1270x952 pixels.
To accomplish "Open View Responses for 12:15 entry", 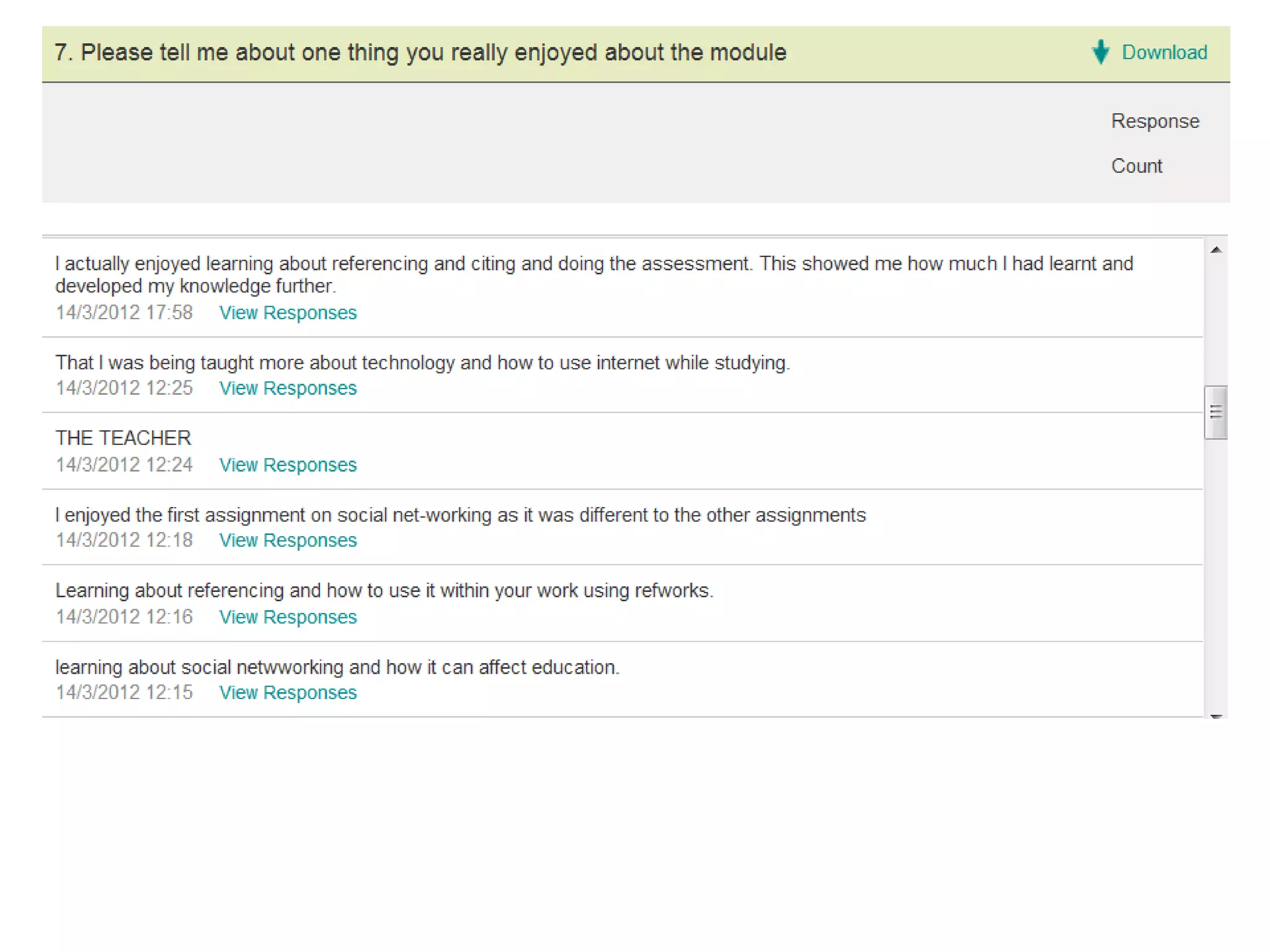I will (x=288, y=693).
